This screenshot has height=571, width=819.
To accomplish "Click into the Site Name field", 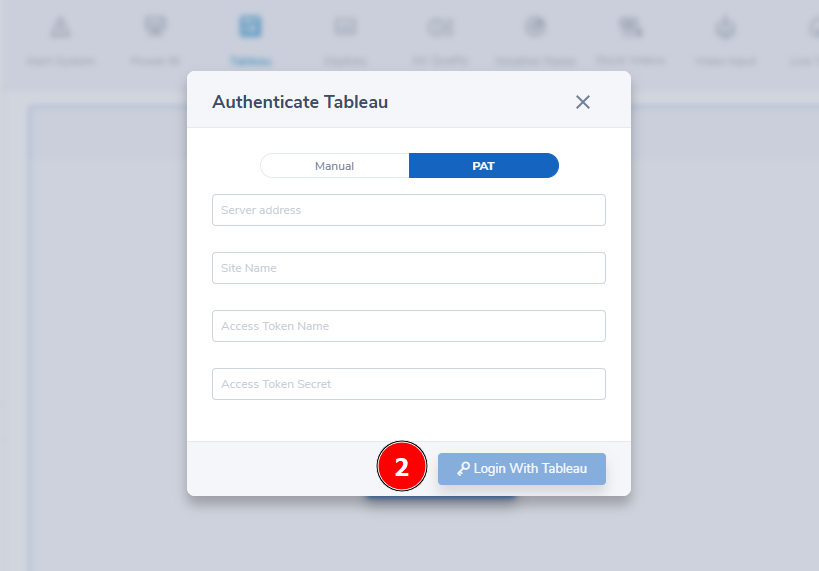I will tap(408, 268).
